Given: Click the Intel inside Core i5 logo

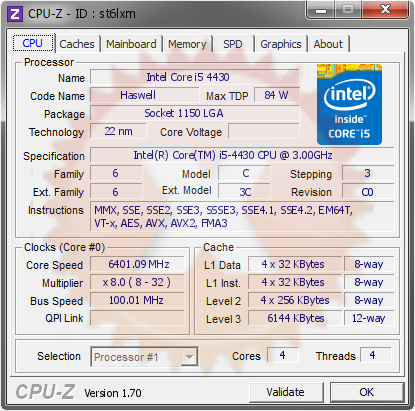Looking at the screenshot, I should (349, 105).
